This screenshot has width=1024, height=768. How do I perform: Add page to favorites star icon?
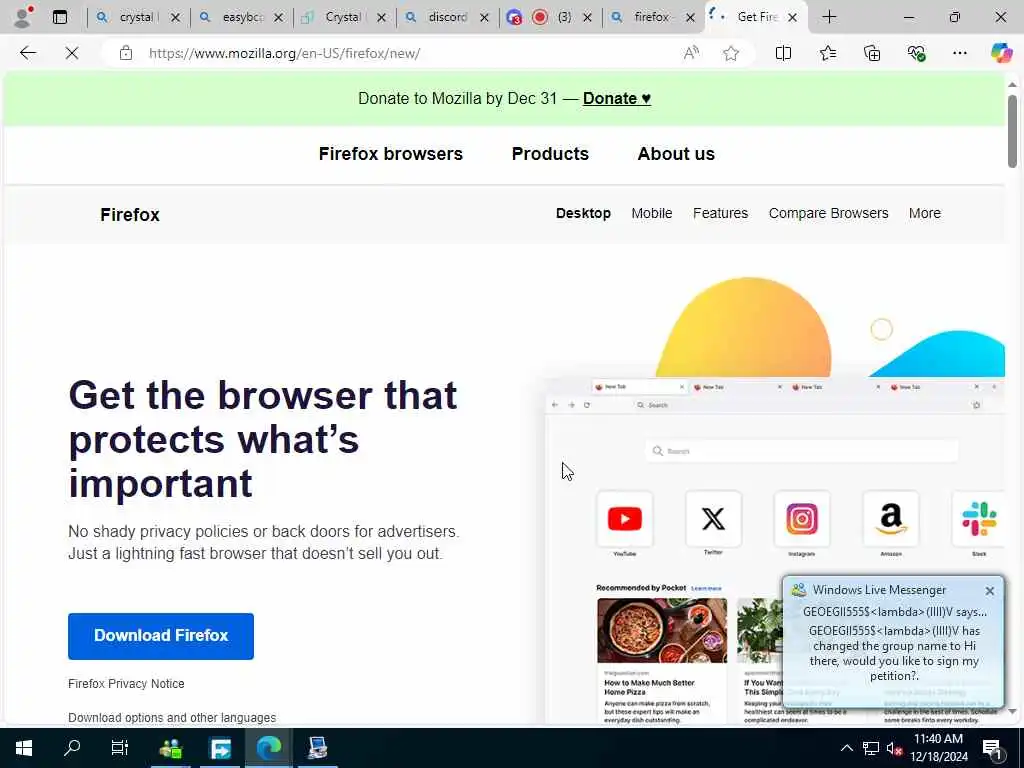coord(731,54)
